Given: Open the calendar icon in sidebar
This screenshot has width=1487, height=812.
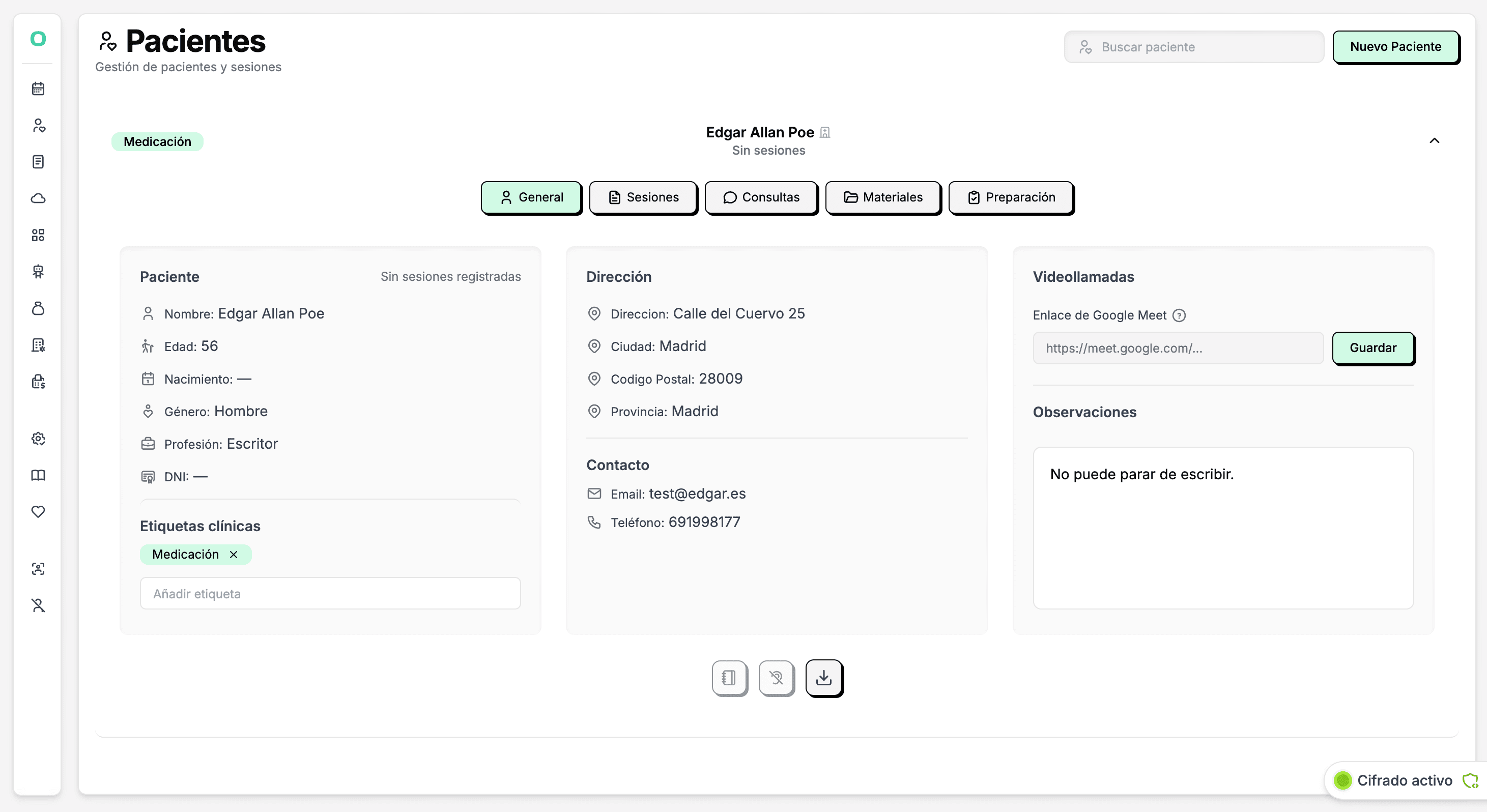Looking at the screenshot, I should [38, 89].
